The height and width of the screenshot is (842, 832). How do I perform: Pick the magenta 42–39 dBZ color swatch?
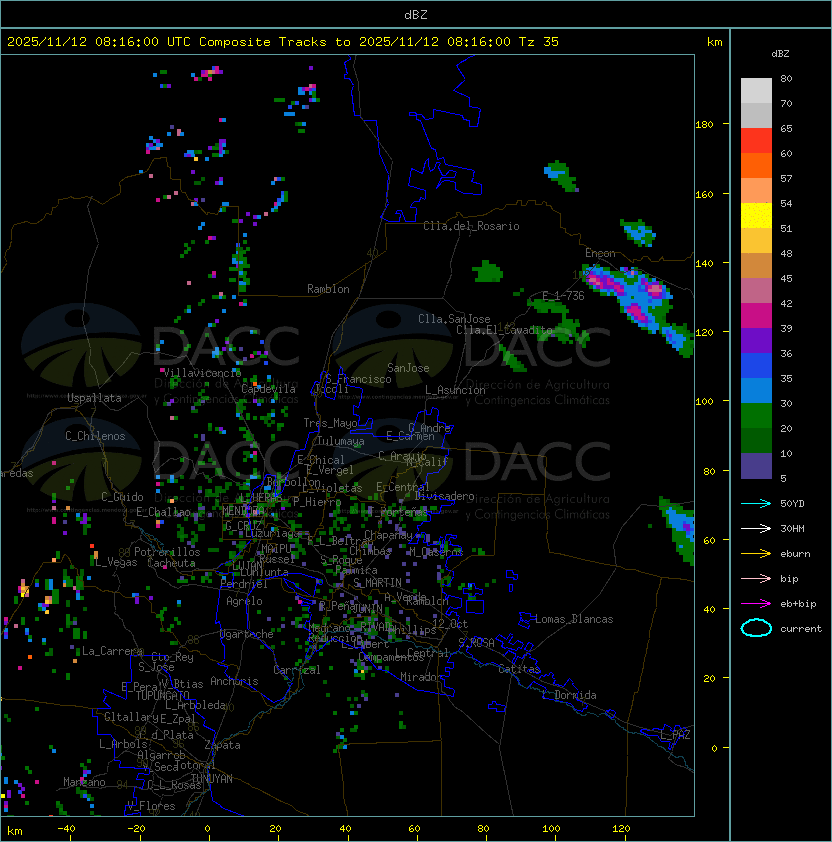pyautogui.click(x=756, y=316)
